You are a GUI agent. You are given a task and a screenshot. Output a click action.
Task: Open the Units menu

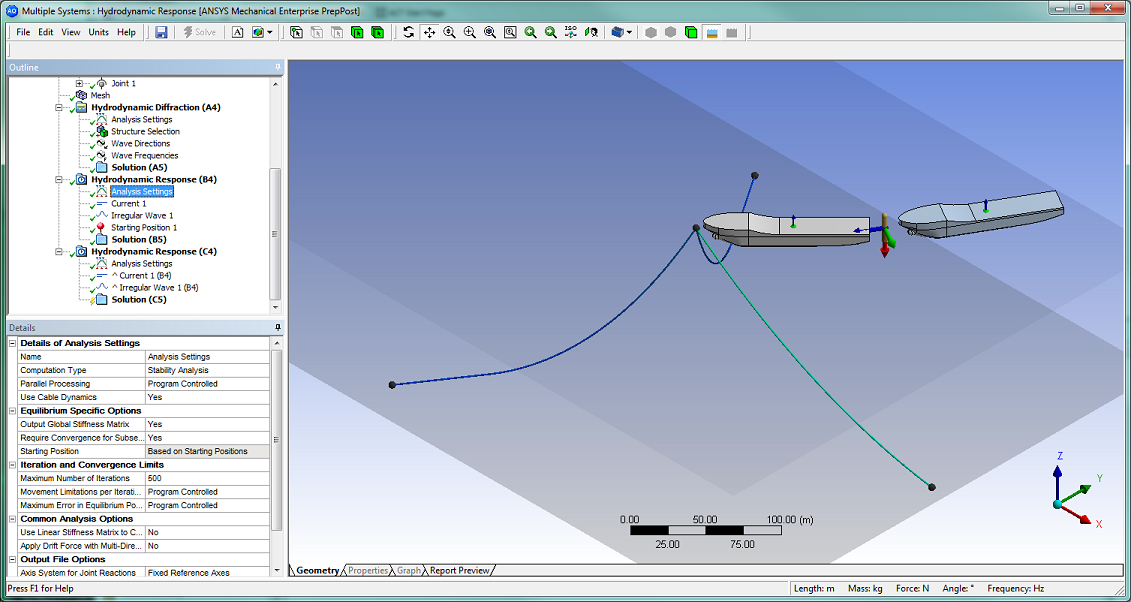[98, 31]
